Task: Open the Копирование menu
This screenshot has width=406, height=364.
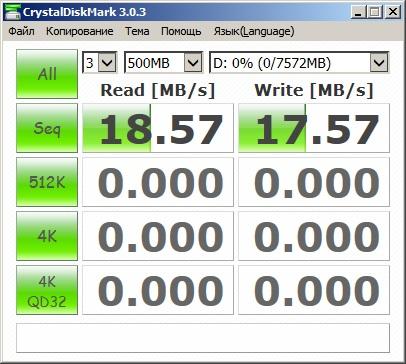Action: pos(80,31)
